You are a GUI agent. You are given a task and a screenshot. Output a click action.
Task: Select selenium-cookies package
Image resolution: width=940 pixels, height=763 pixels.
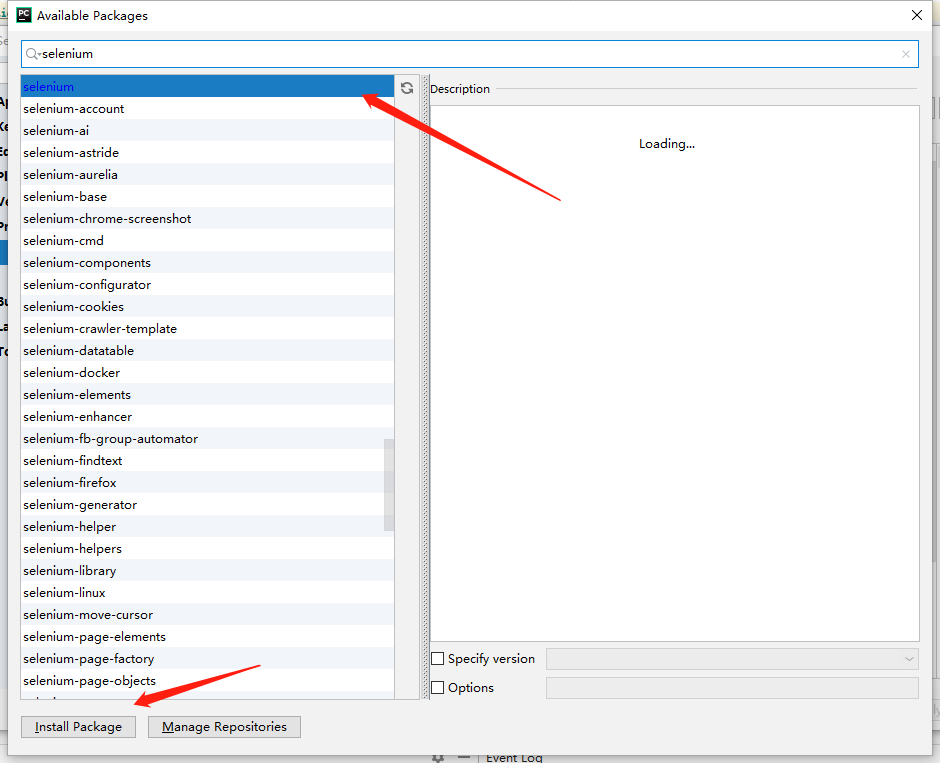tap(207, 306)
